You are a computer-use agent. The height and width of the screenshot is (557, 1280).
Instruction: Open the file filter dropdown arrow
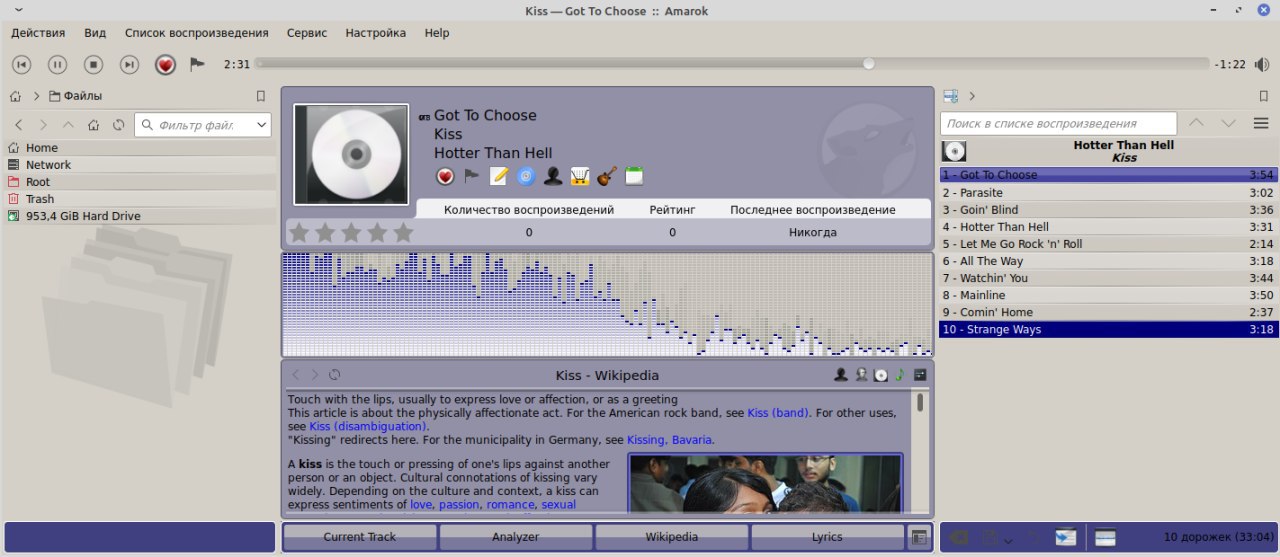[x=262, y=125]
